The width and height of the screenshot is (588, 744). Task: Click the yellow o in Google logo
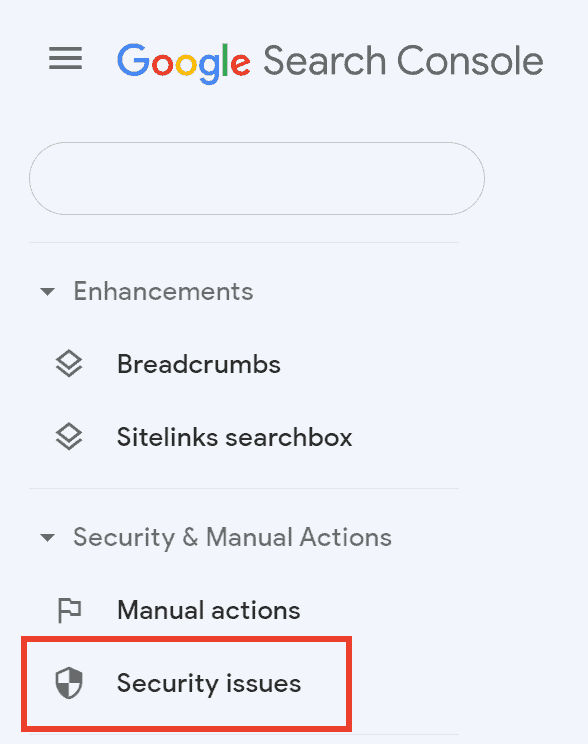point(187,65)
